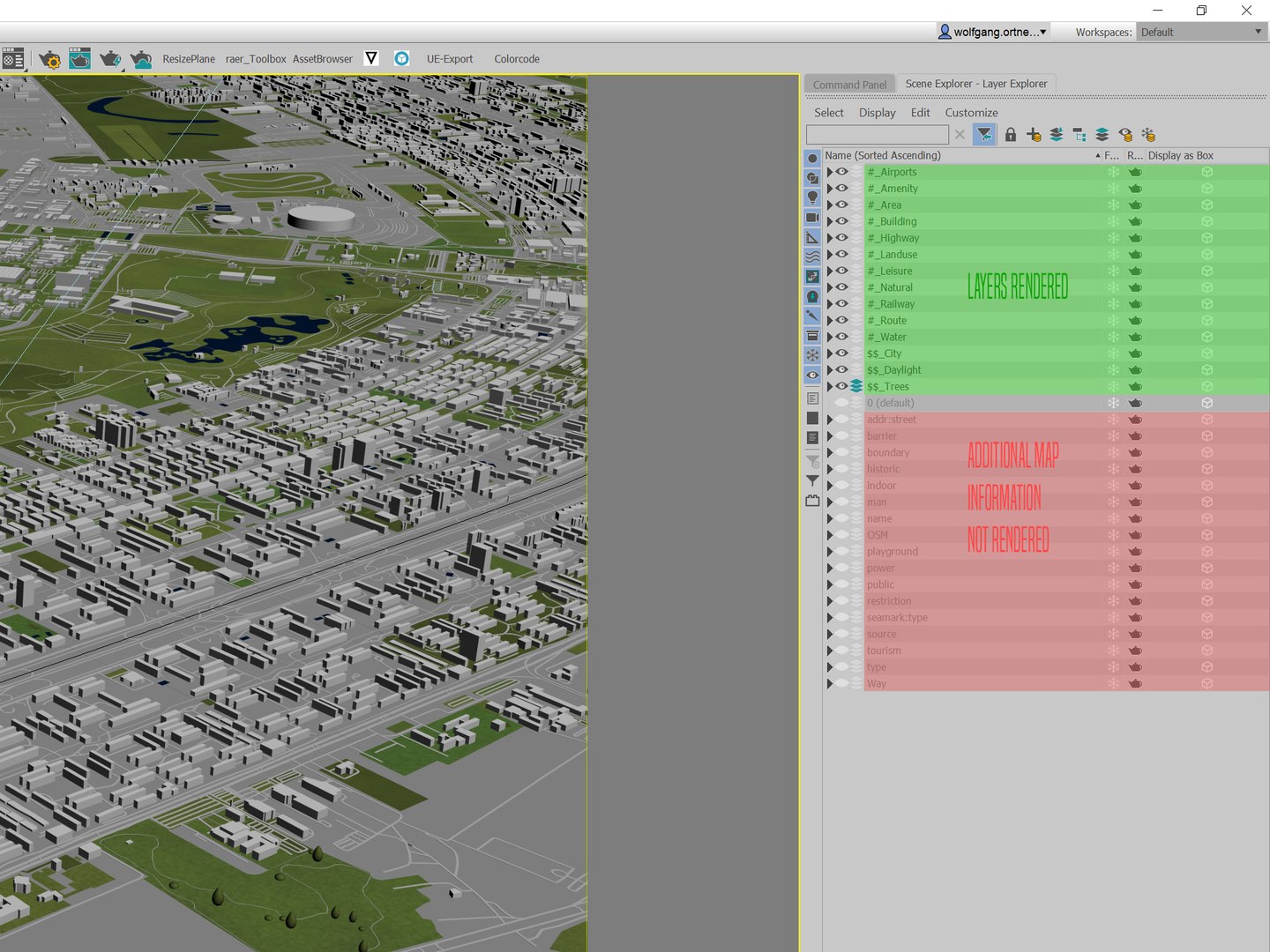Click Render Production teapot with lightning
Image resolution: width=1270 pixels, height=952 pixels.
pos(110,59)
